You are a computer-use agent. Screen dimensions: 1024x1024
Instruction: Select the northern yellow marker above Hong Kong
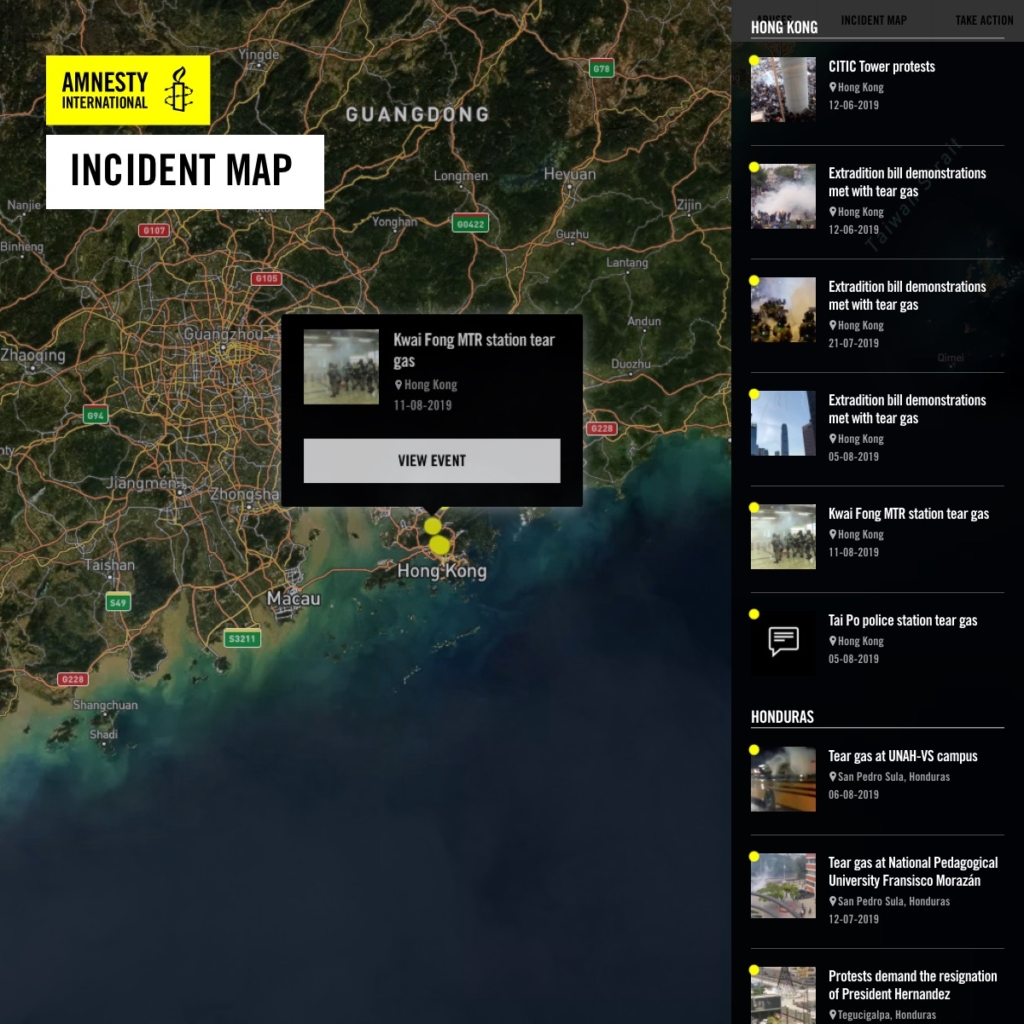432,526
